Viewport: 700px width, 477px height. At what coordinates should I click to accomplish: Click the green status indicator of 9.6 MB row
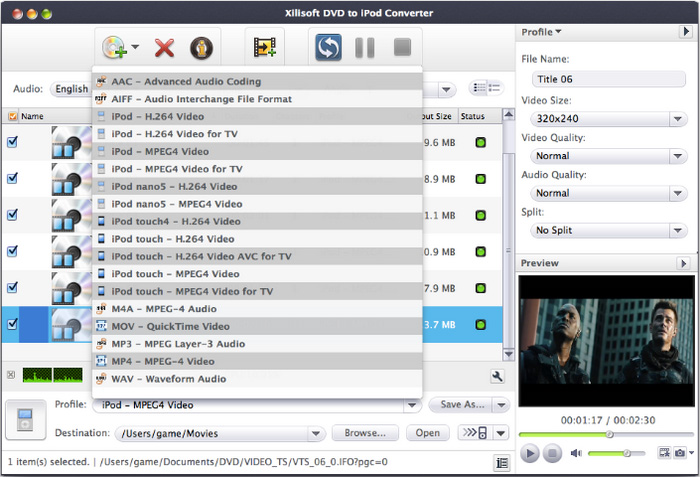(x=480, y=142)
